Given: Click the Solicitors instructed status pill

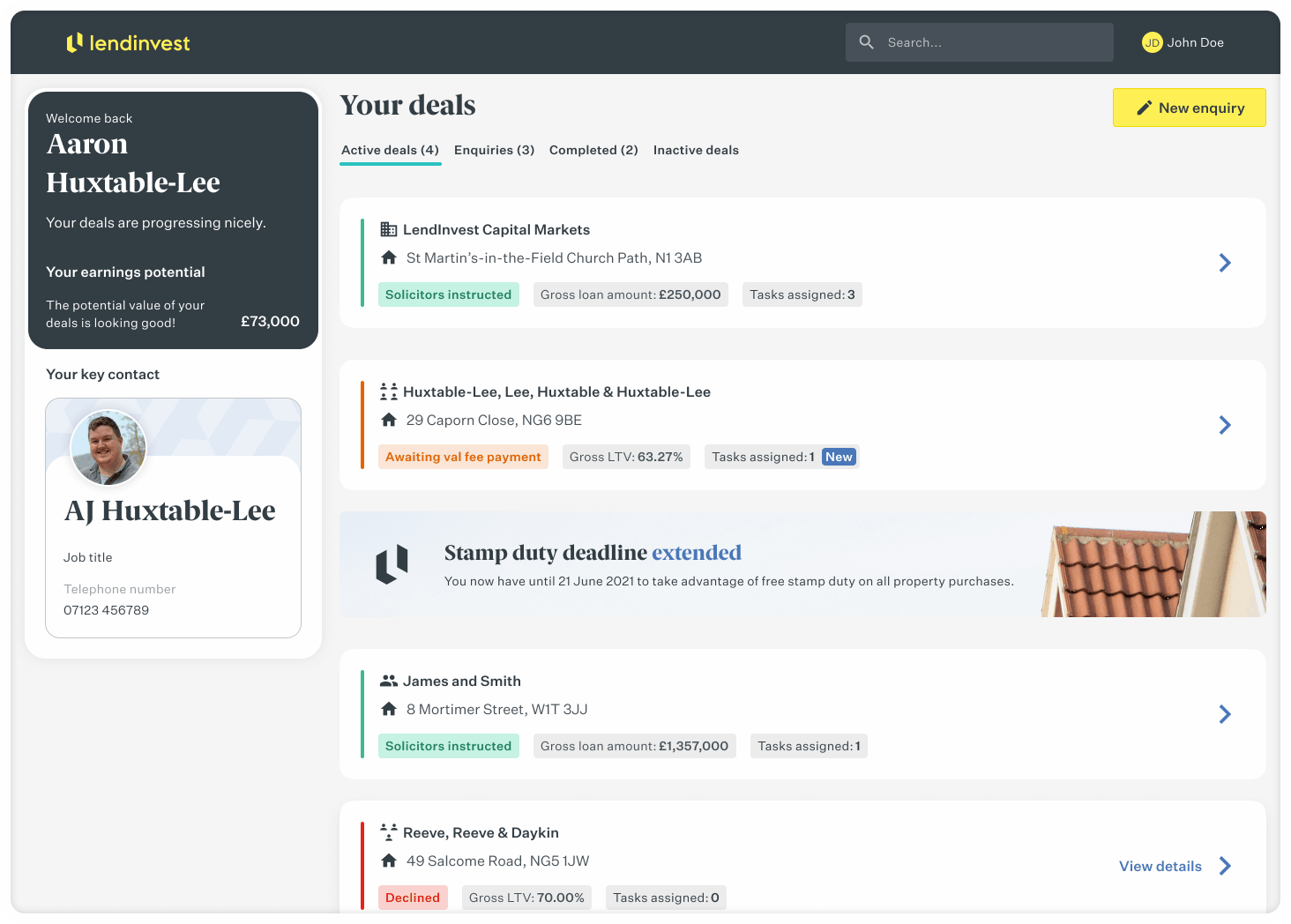Looking at the screenshot, I should [x=449, y=294].
